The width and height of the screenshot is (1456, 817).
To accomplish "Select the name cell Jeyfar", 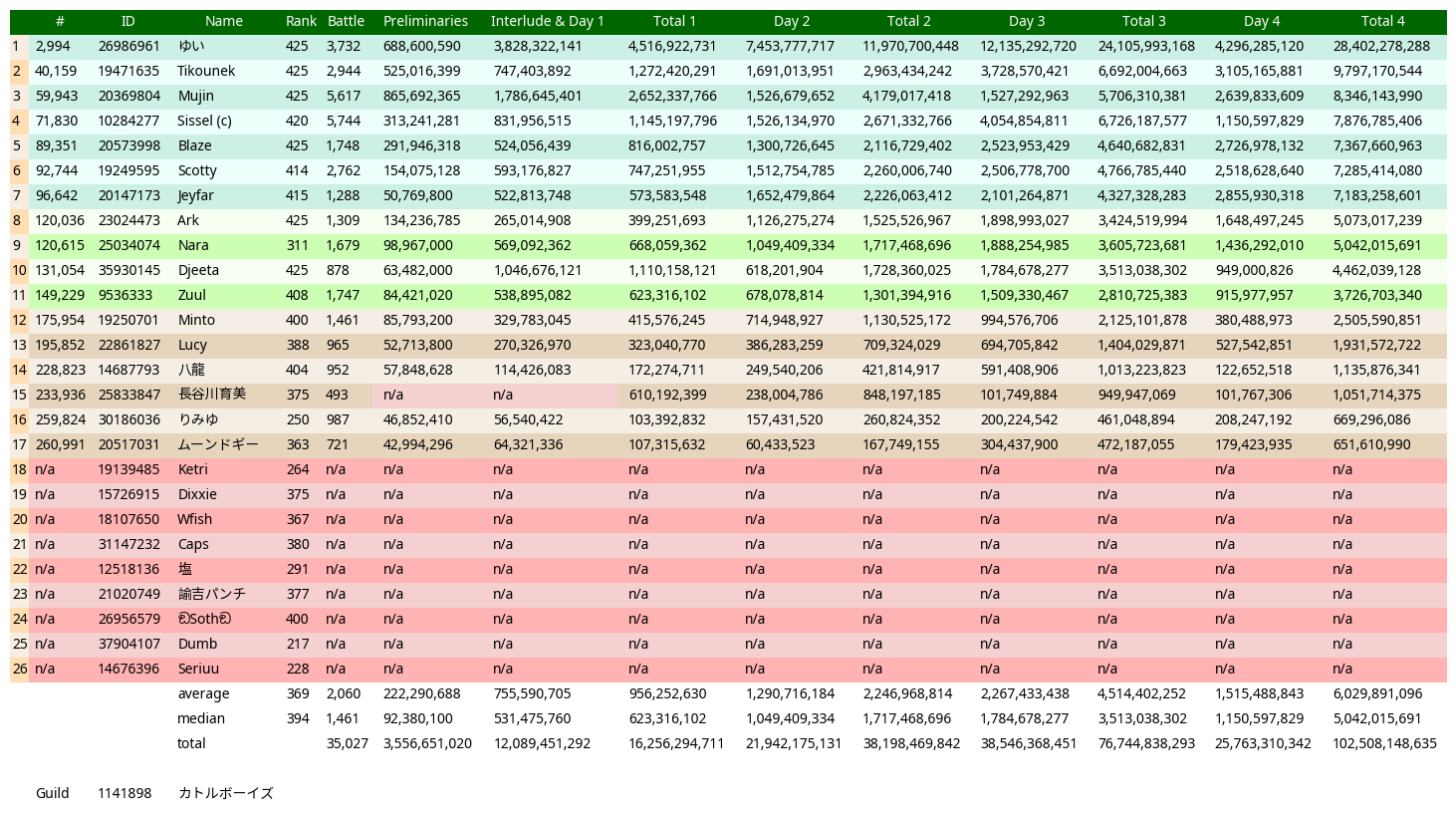I will pos(195,195).
